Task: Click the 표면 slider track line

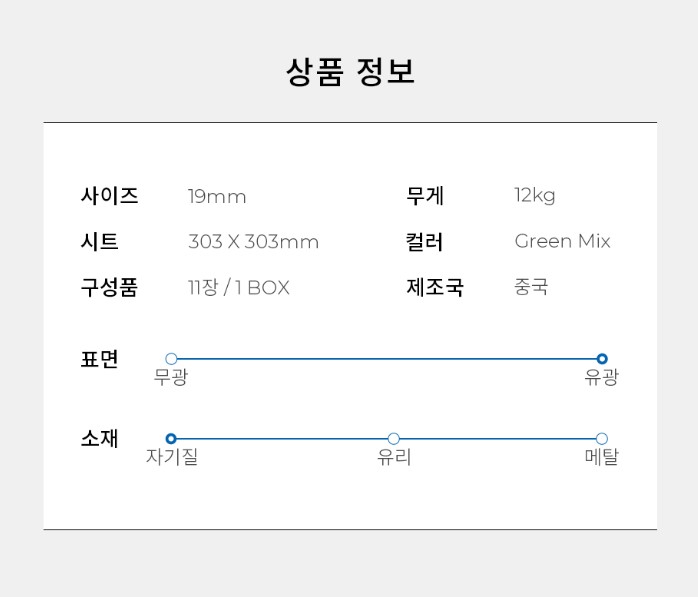Action: click(x=386, y=359)
